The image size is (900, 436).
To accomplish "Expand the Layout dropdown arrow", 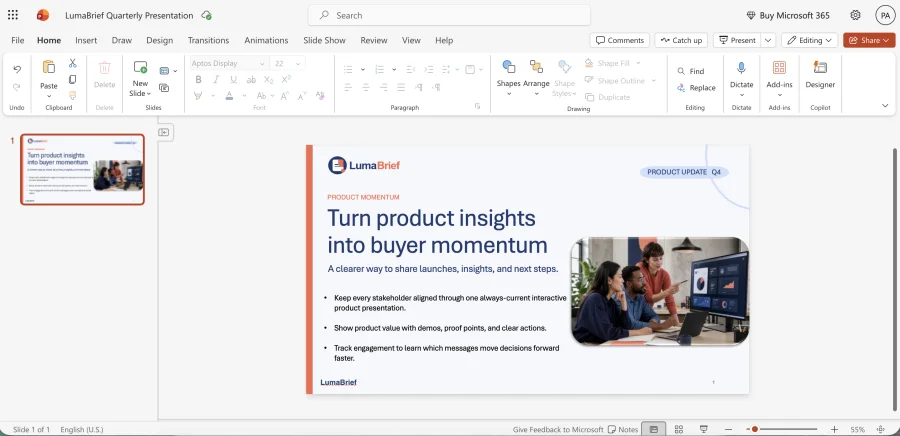I will (x=175, y=71).
